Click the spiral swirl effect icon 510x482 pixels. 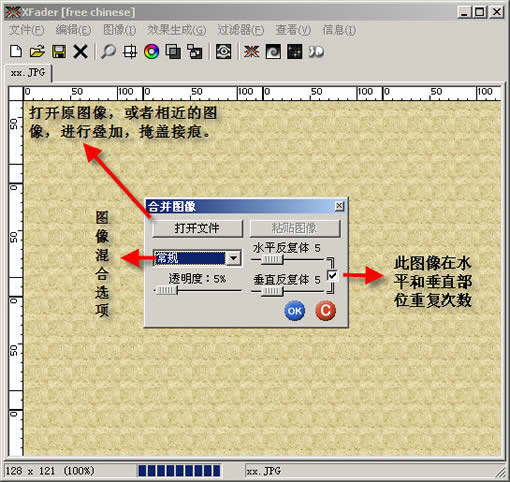click(x=273, y=52)
